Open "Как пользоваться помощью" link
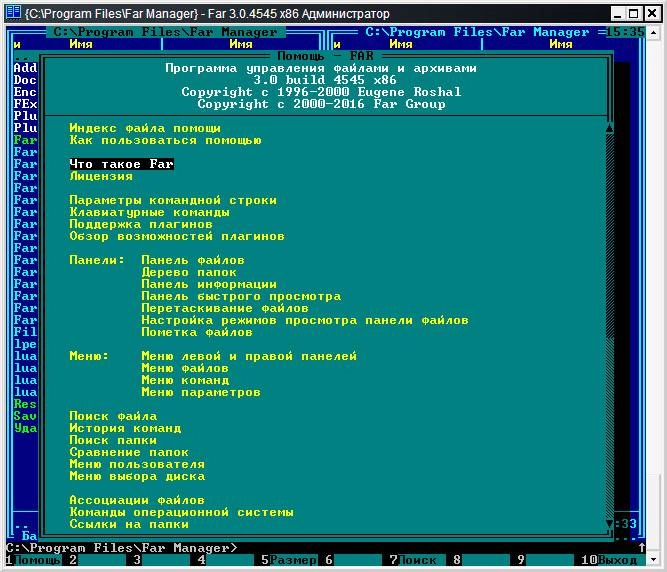 click(165, 140)
